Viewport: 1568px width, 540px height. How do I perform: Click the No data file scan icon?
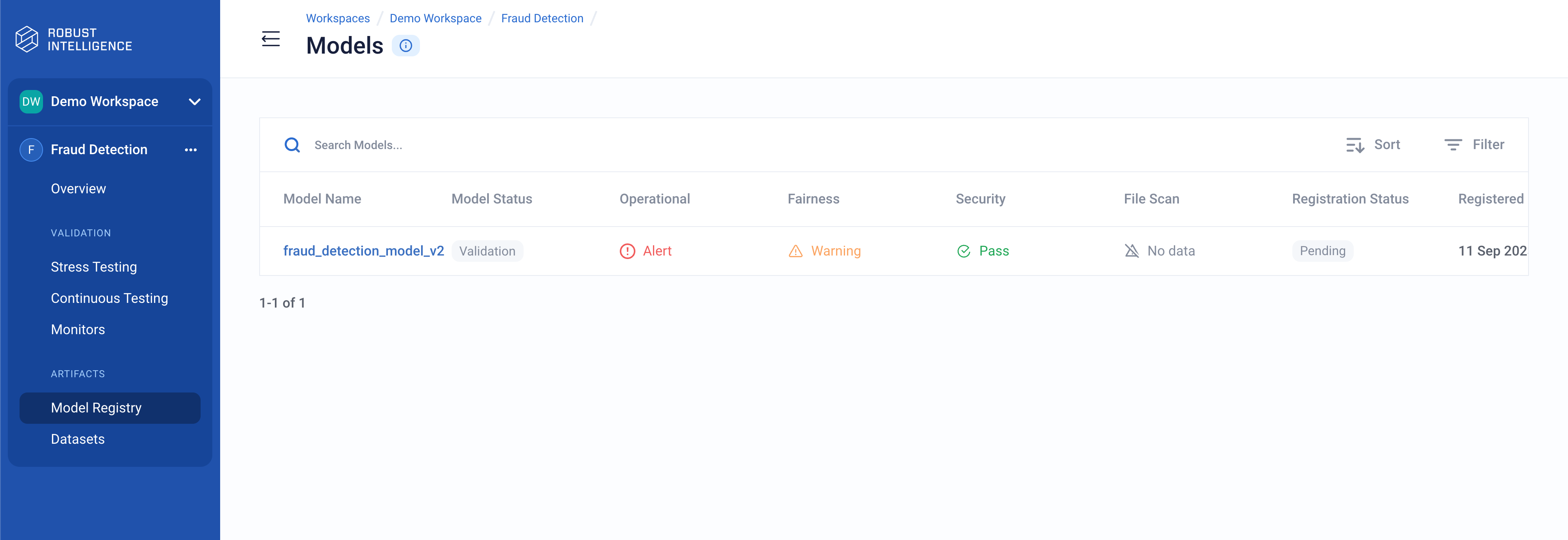(1131, 251)
